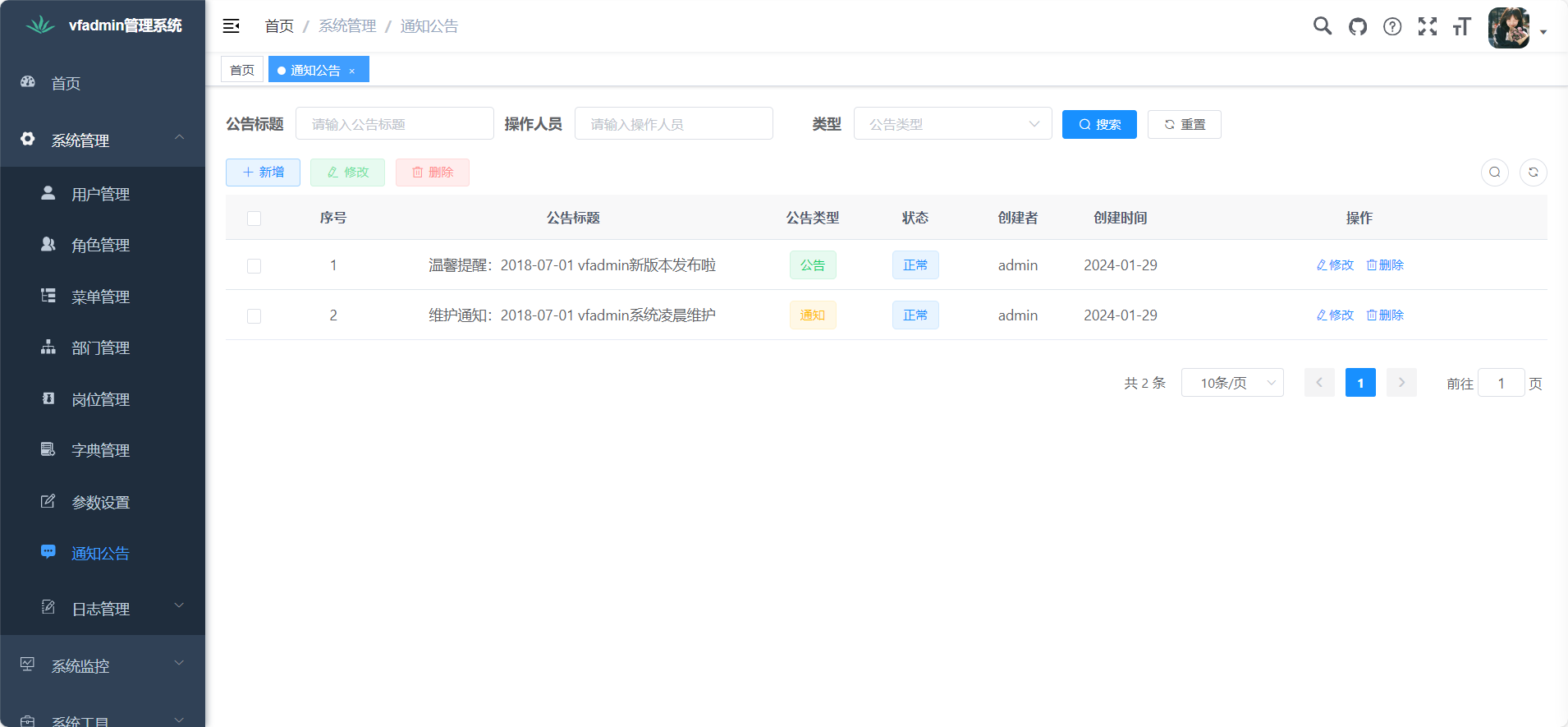Collapse the sidebar with the hamburger icon
This screenshot has height=727, width=1568.
(x=232, y=26)
